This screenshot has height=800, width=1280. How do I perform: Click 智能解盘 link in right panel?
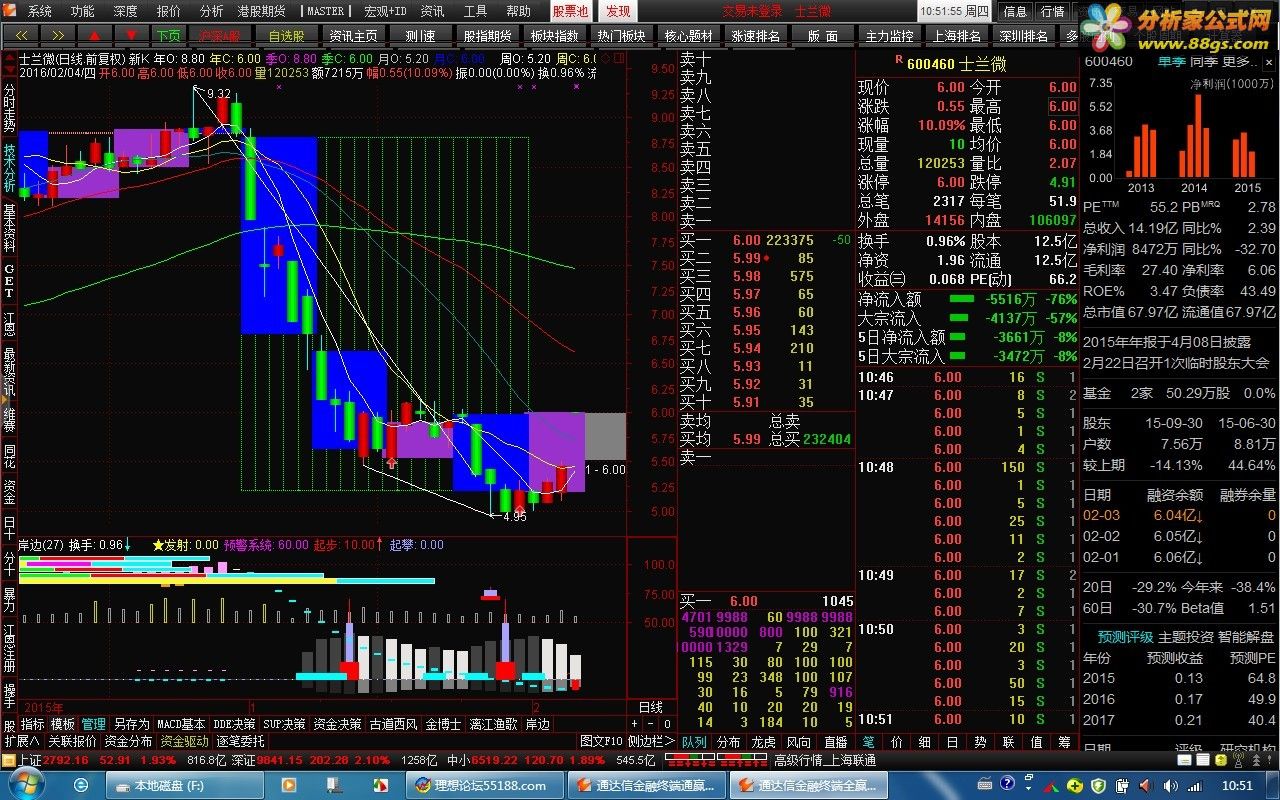pos(1246,637)
